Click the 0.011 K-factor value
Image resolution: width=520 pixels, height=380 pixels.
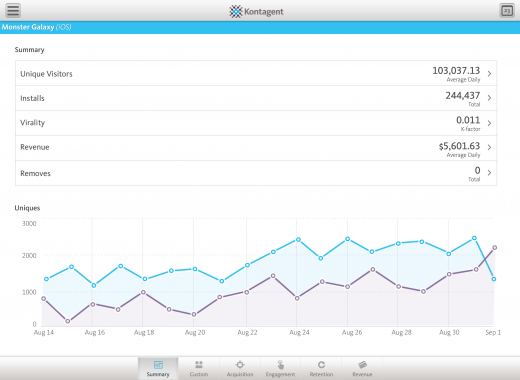pos(468,120)
